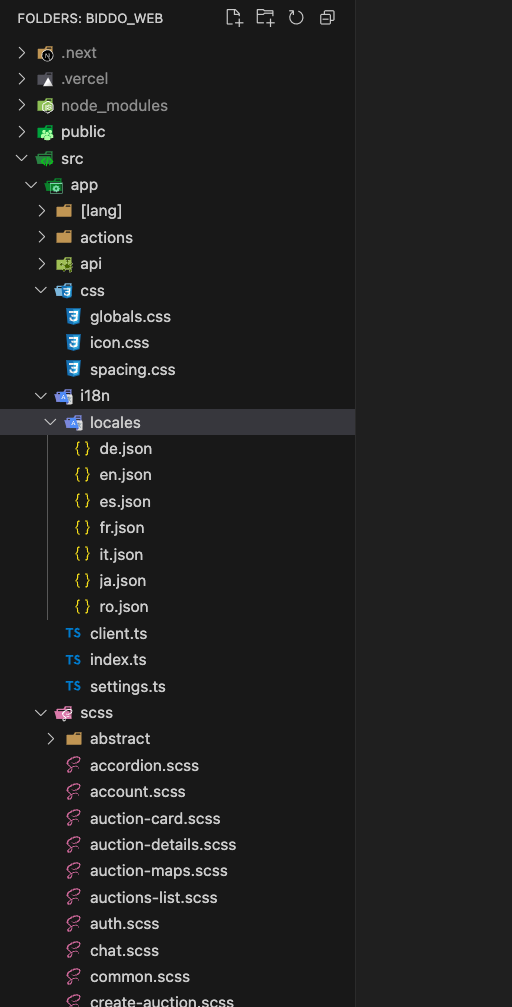512x1007 pixels.
Task: Open the ja.json locale file
Action: pos(122,581)
